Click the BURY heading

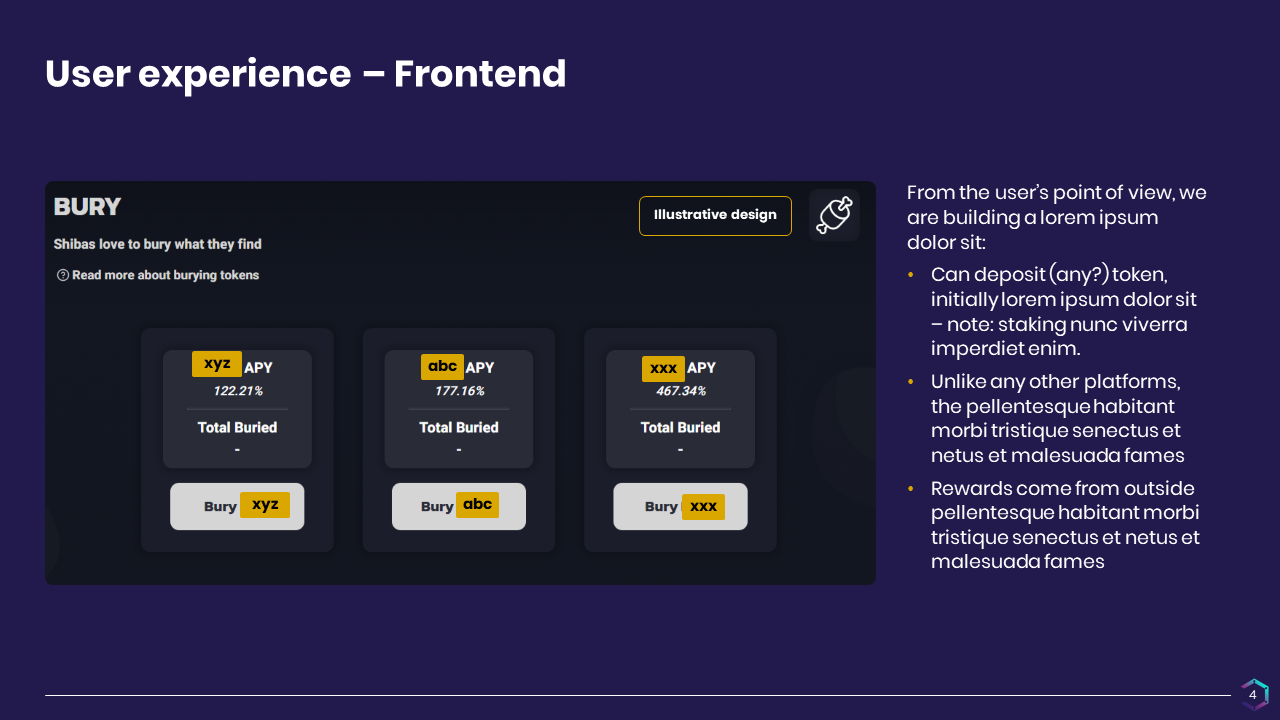pyautogui.click(x=87, y=207)
